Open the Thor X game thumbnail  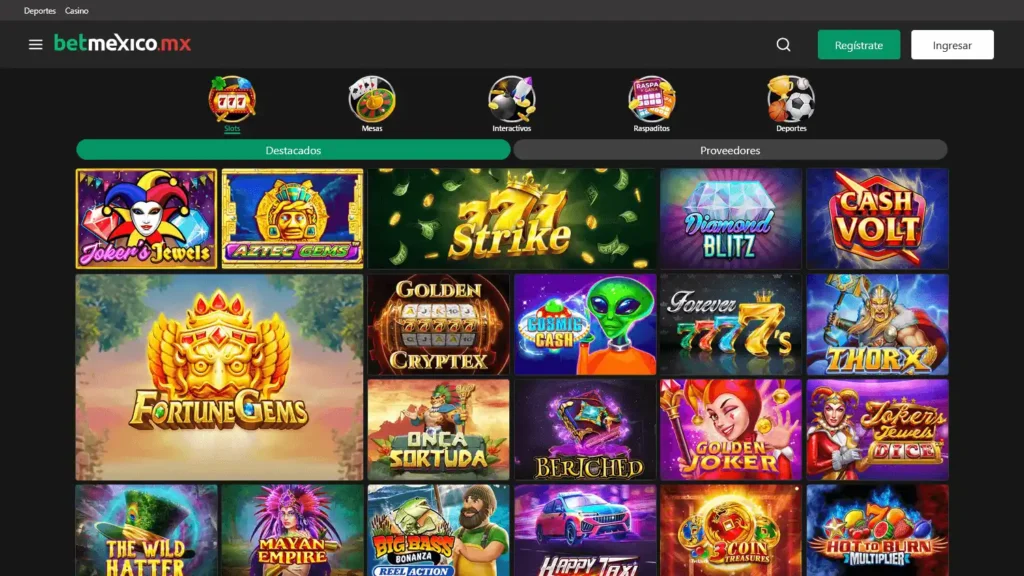[877, 325]
